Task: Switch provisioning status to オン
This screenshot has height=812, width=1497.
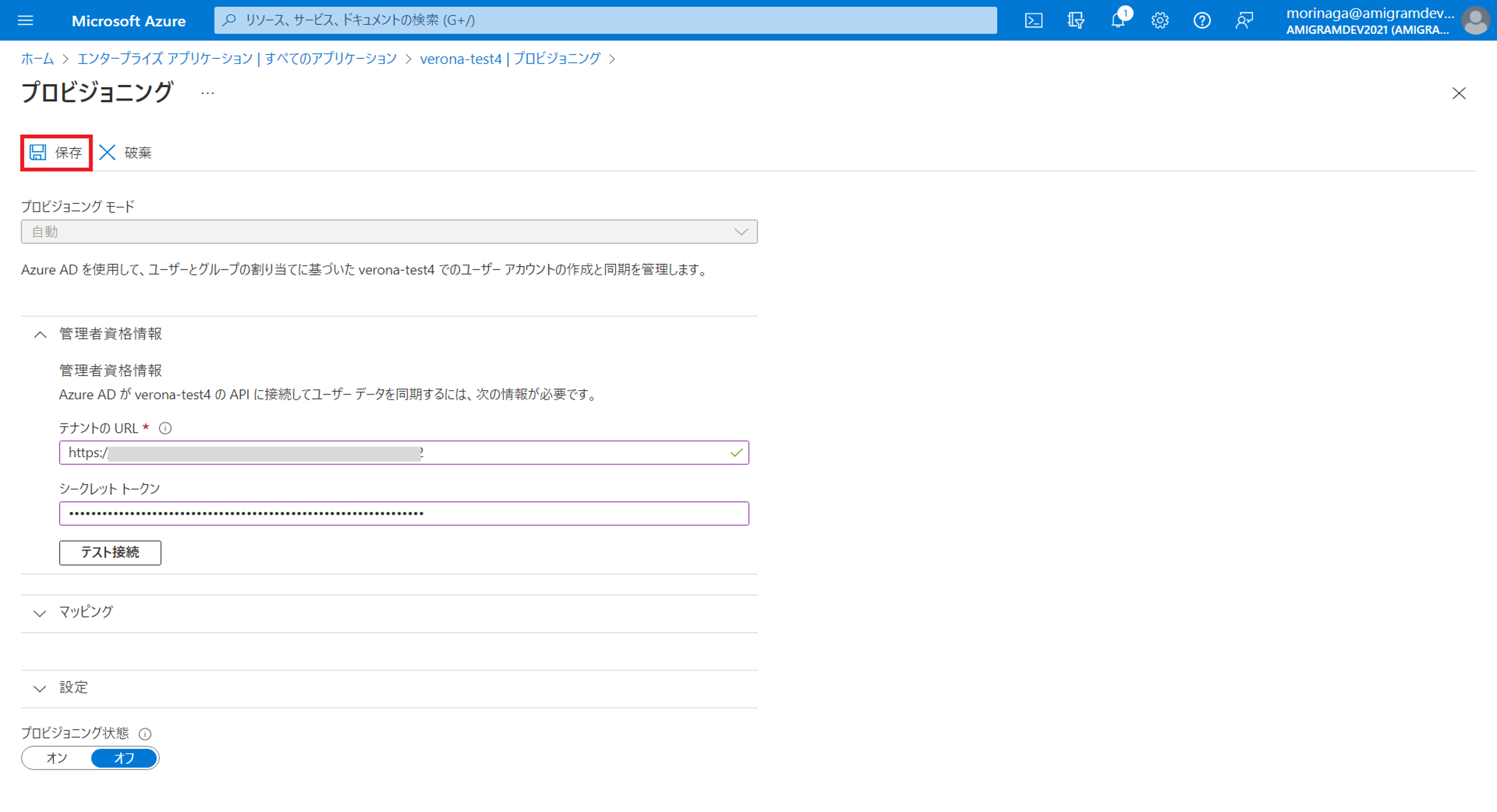Action: click(56, 758)
